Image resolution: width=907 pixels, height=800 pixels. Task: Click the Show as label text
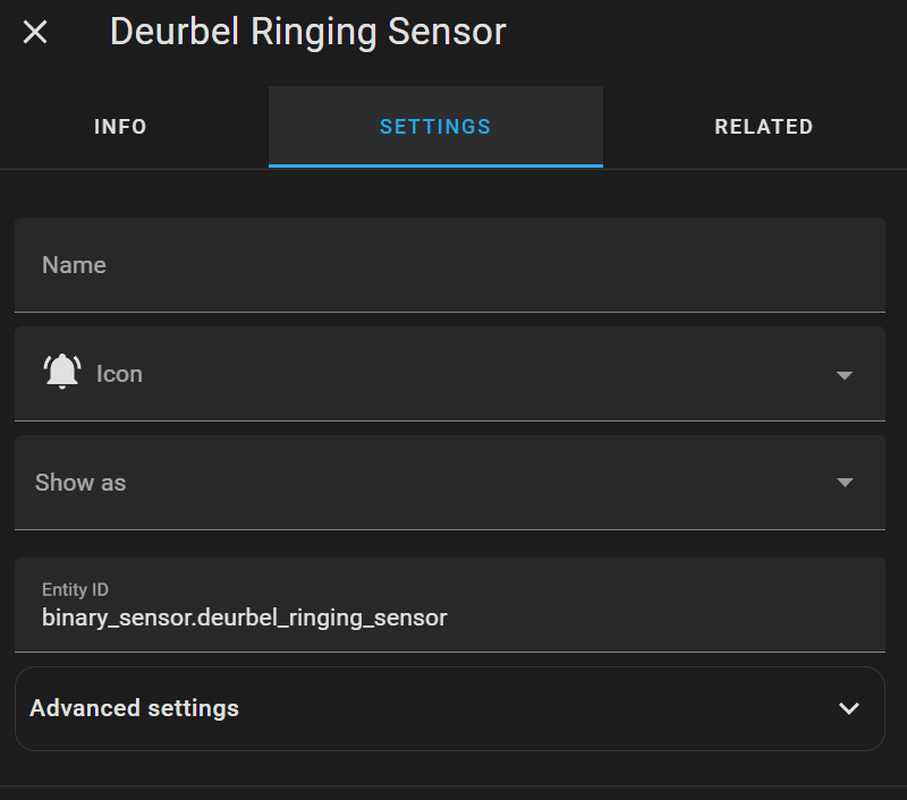(80, 482)
